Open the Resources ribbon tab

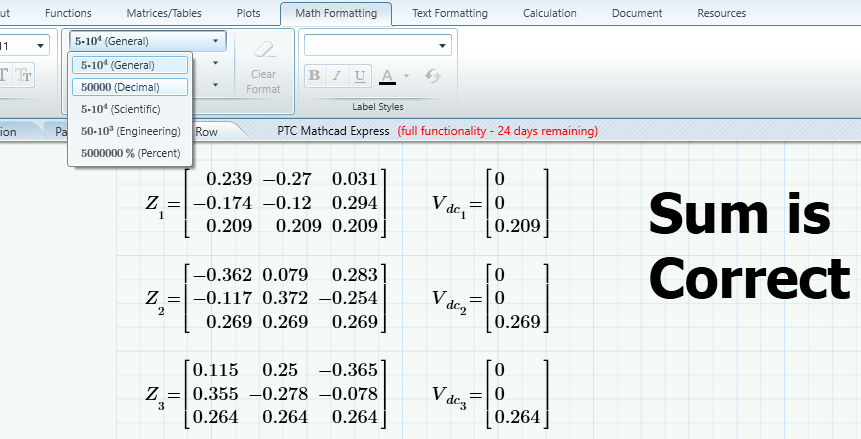(x=722, y=13)
